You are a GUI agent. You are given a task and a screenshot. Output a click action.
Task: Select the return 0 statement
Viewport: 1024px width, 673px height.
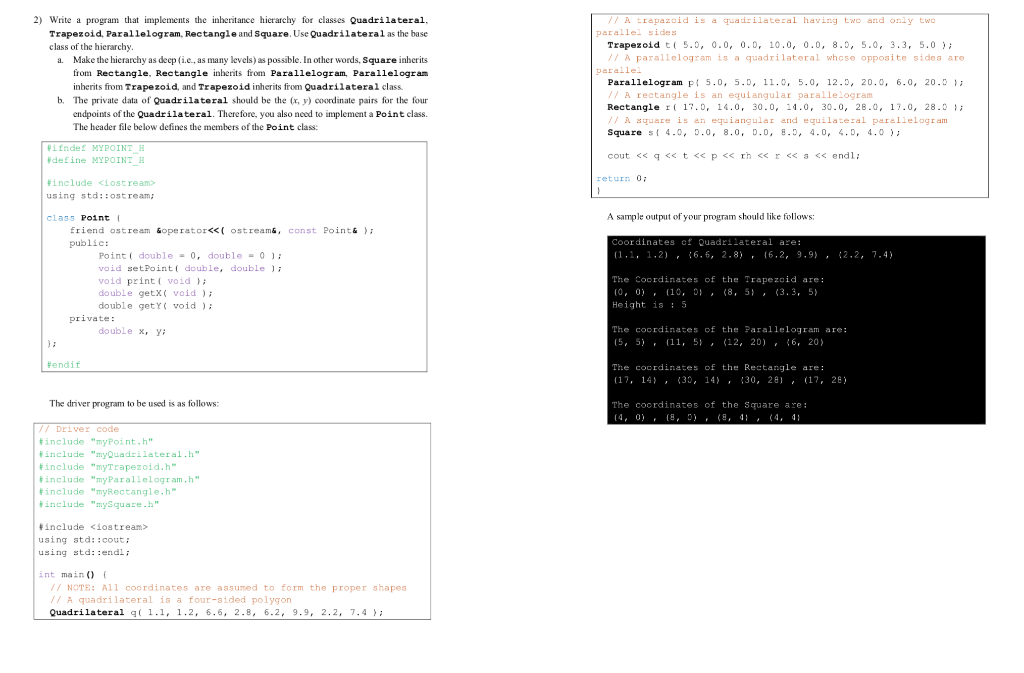coord(623,178)
